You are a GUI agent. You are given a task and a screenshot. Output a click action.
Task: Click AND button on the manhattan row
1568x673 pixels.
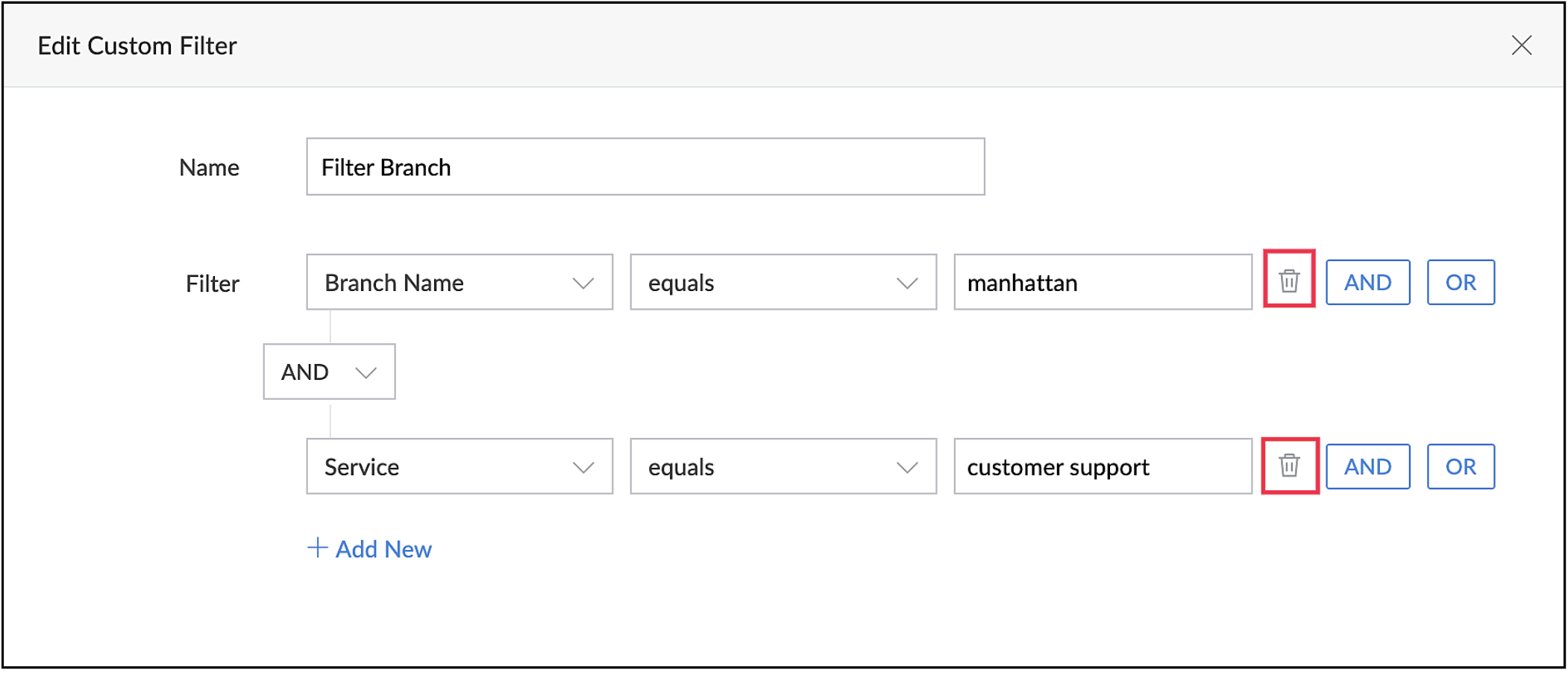1367,282
